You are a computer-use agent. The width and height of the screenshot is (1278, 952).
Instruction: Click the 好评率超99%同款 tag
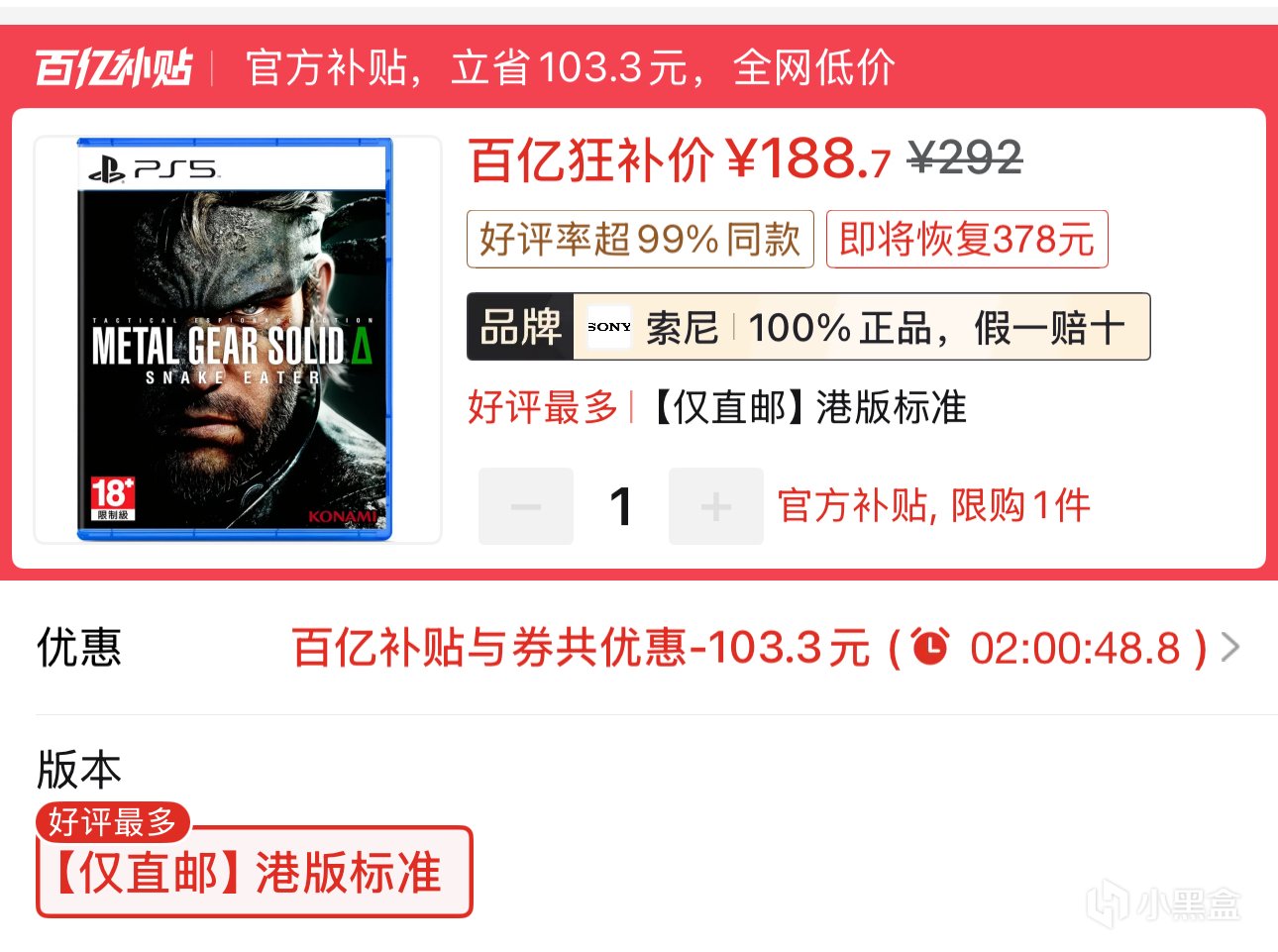pos(640,239)
